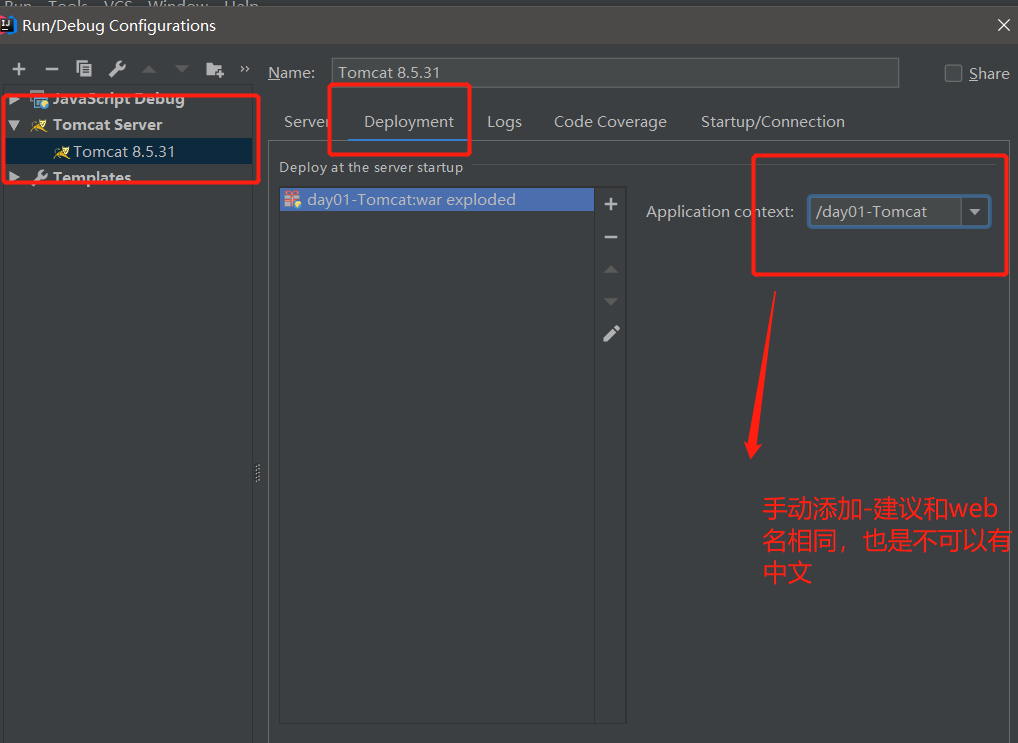Show more toolbar actions chevron
The image size is (1018, 743).
[x=245, y=68]
